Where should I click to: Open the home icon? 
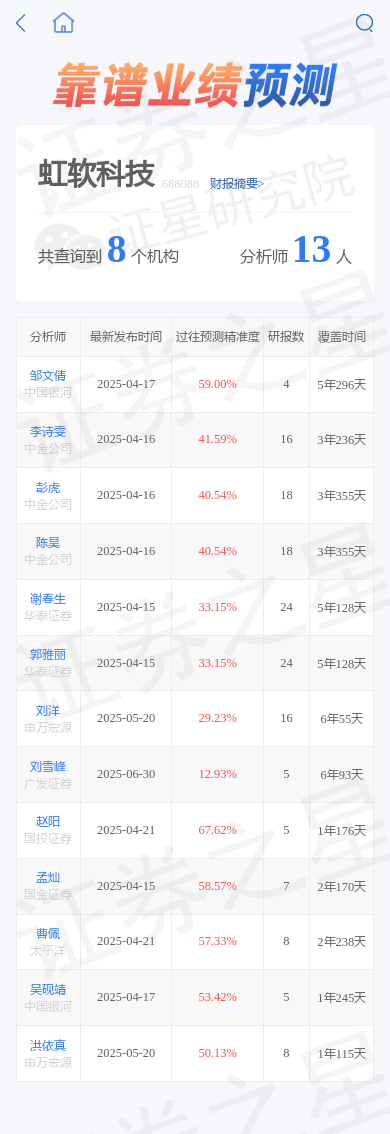click(64, 23)
